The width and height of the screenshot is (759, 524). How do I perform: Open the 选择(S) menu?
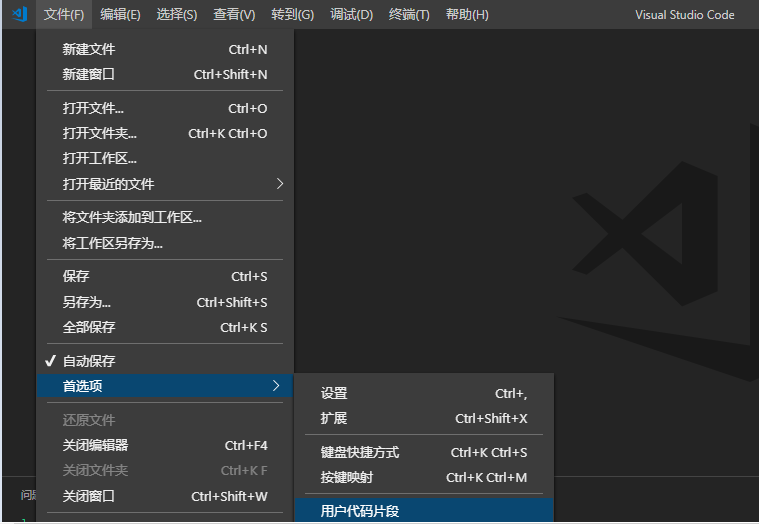click(x=177, y=15)
